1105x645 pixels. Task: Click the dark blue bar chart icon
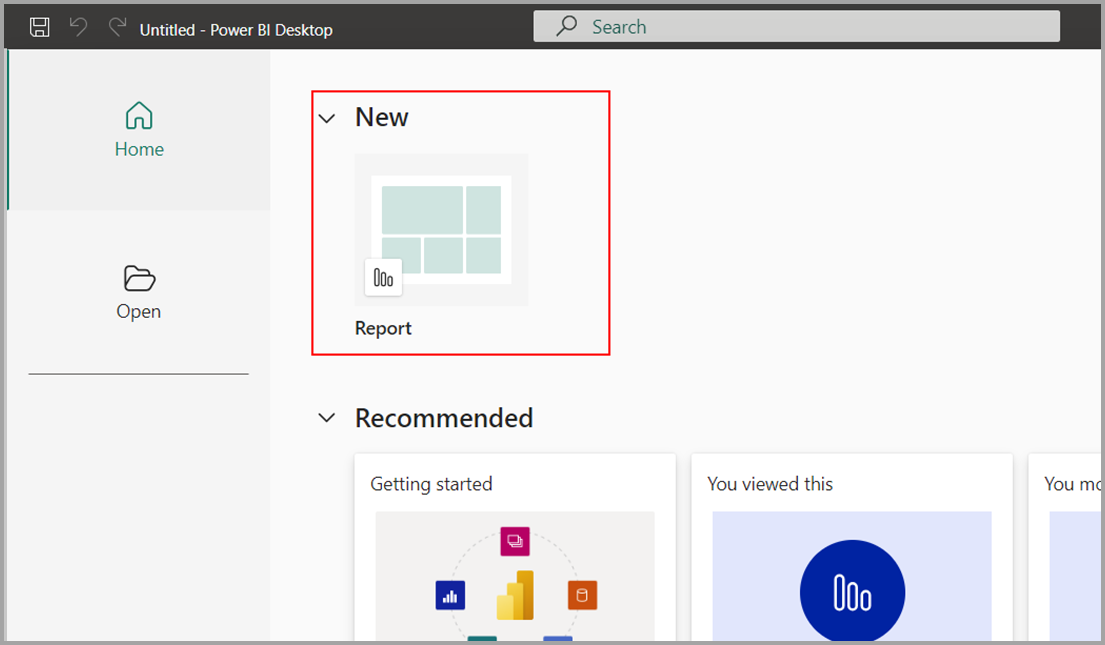(x=450, y=596)
